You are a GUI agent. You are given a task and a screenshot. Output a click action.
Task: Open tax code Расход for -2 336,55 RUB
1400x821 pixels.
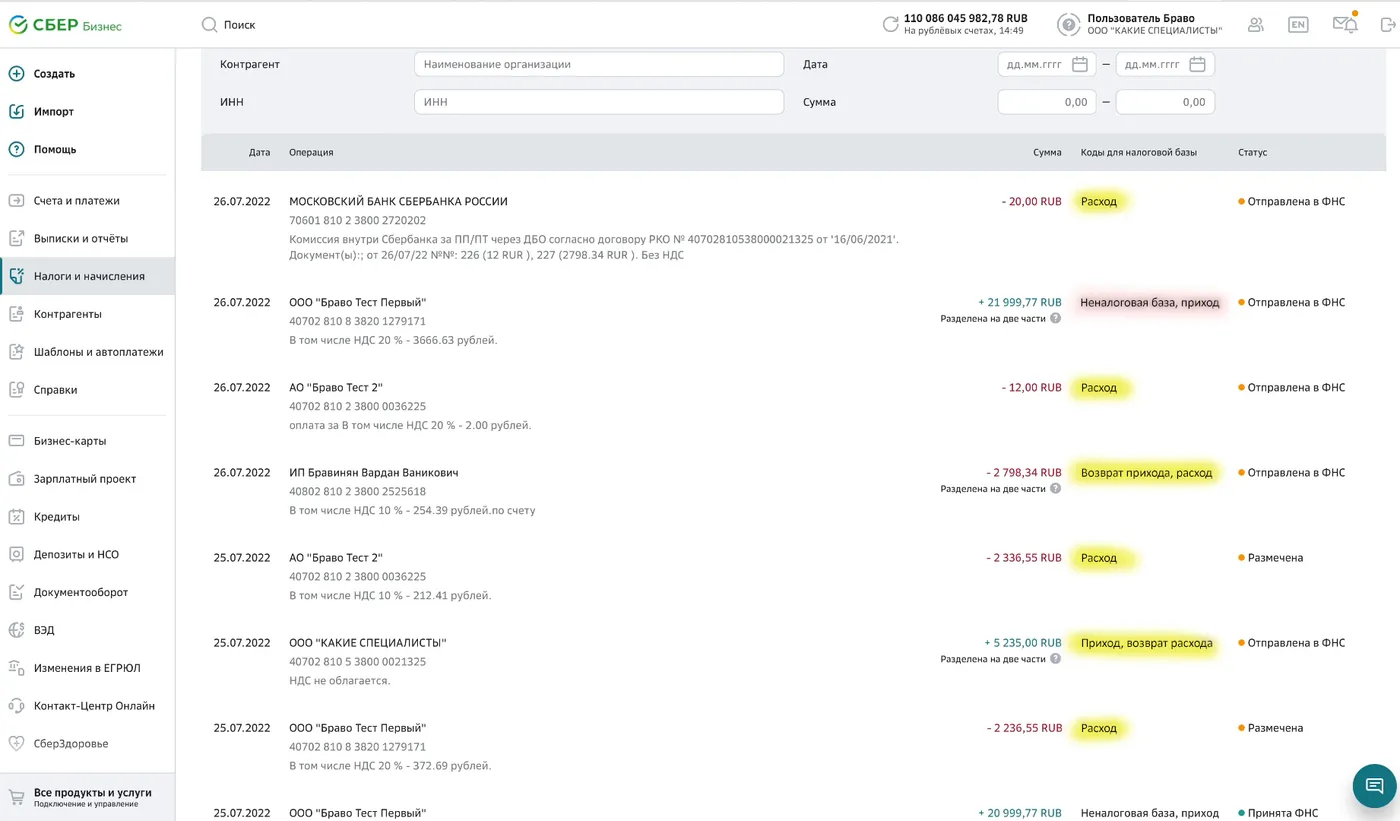coord(1099,558)
